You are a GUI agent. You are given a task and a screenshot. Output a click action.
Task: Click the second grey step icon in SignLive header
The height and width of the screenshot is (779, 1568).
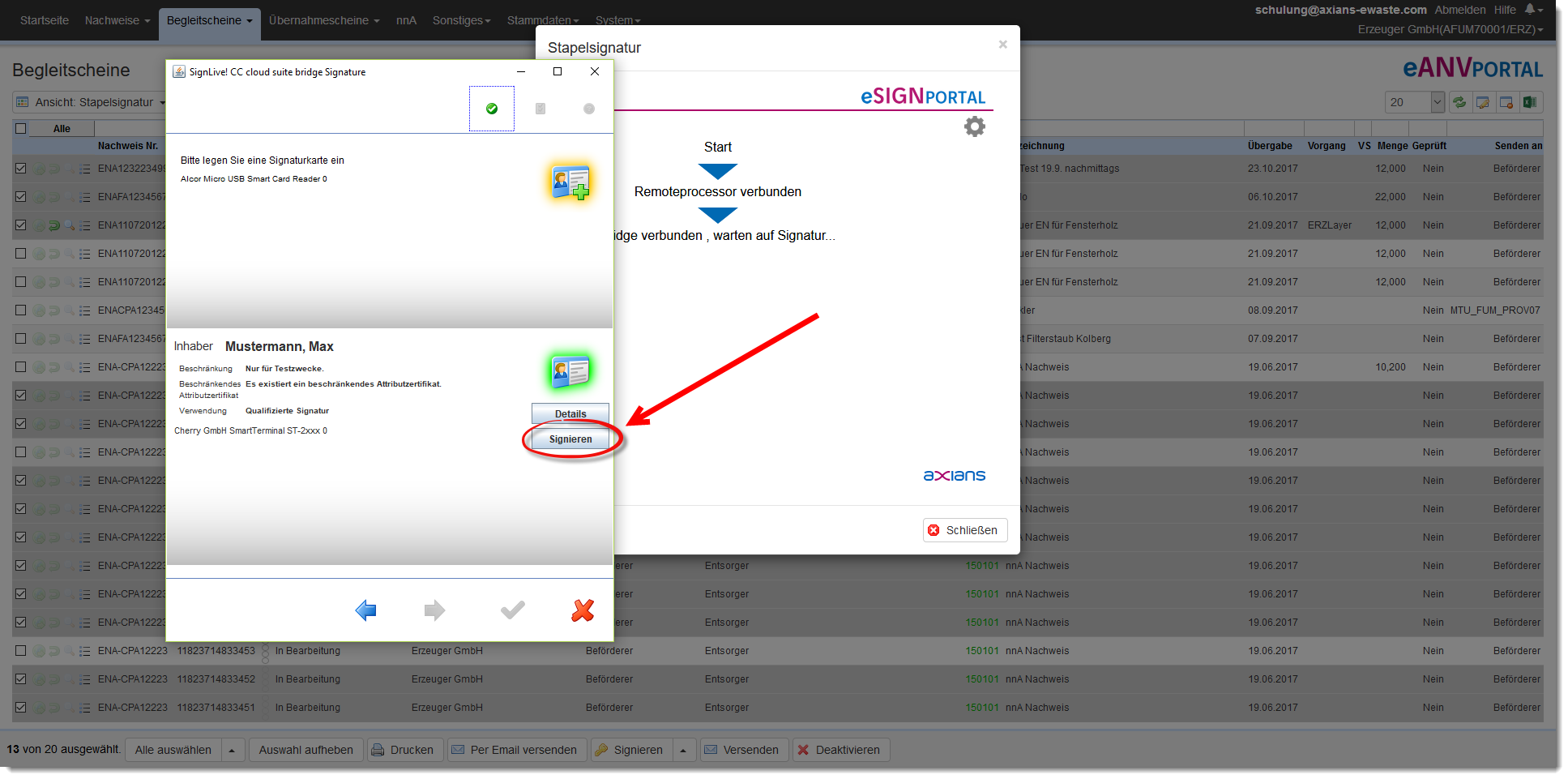click(x=540, y=109)
